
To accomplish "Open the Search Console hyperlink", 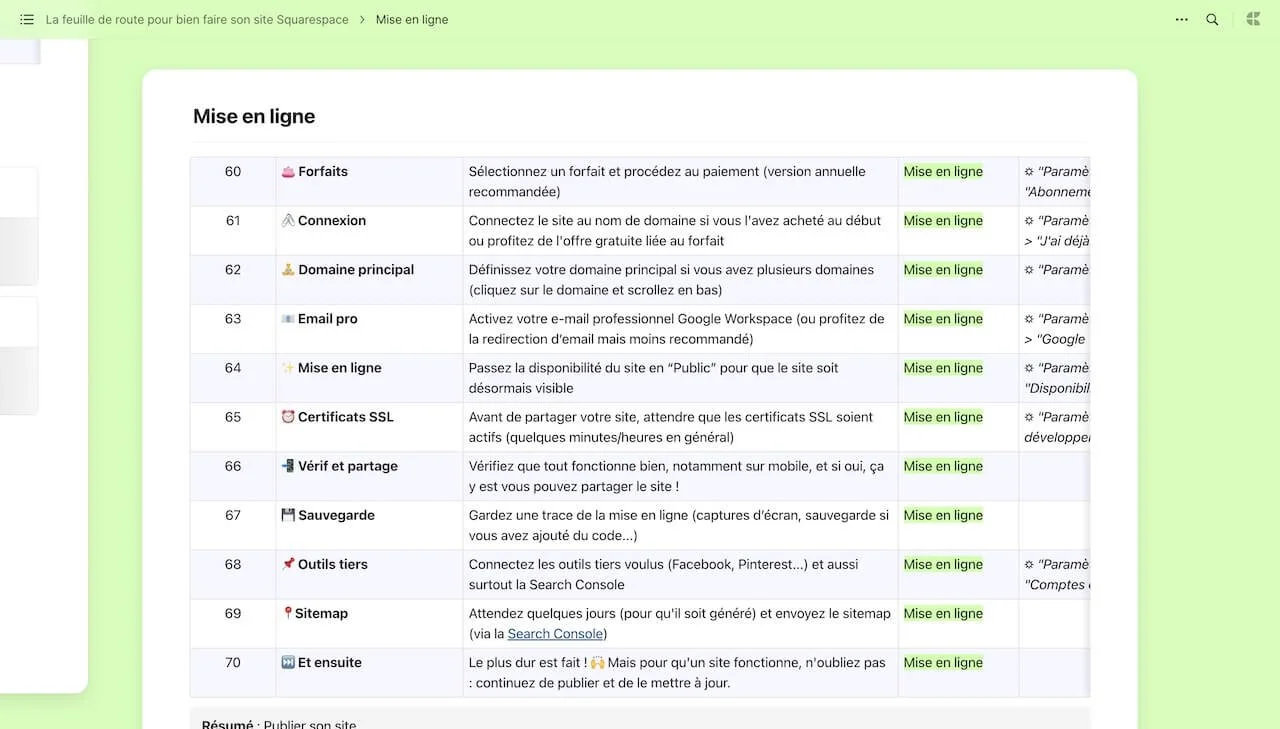I will tap(556, 633).
